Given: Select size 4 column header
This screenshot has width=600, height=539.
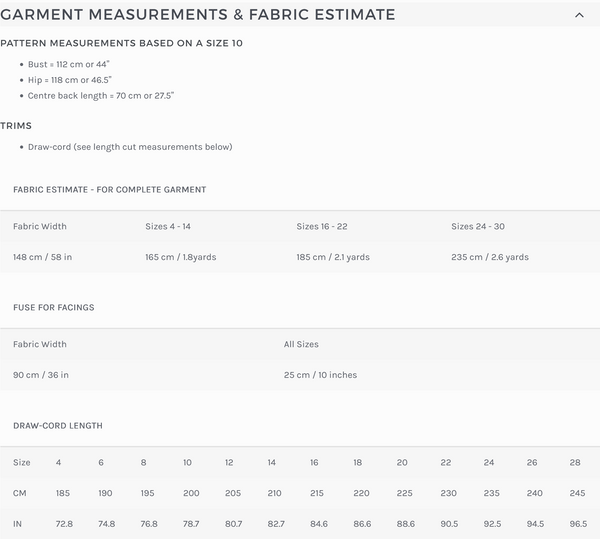Looking at the screenshot, I should point(58,462).
